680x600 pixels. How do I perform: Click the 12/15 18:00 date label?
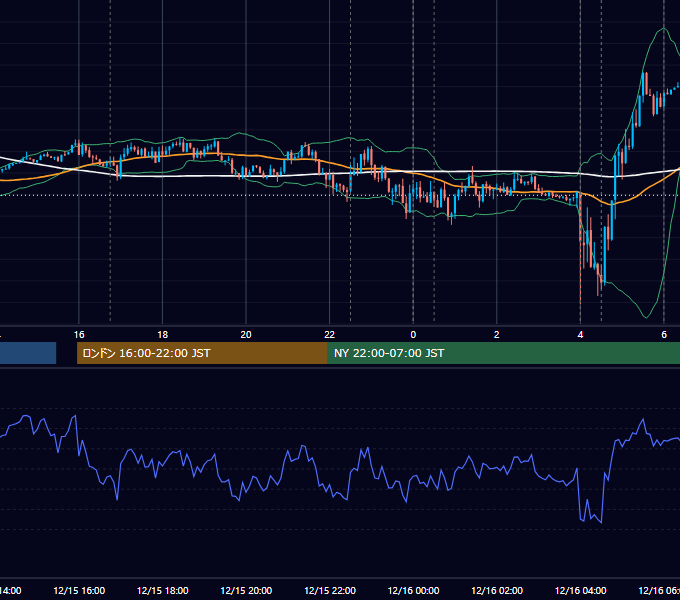click(163, 590)
